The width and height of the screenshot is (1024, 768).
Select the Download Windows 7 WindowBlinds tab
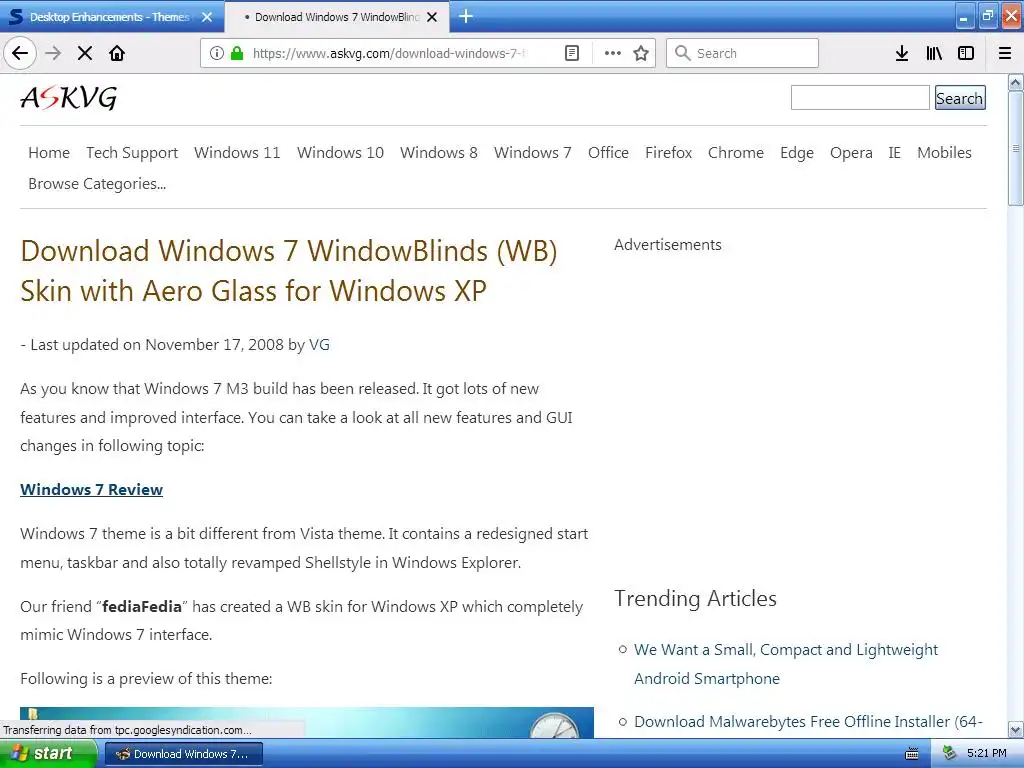[336, 17]
